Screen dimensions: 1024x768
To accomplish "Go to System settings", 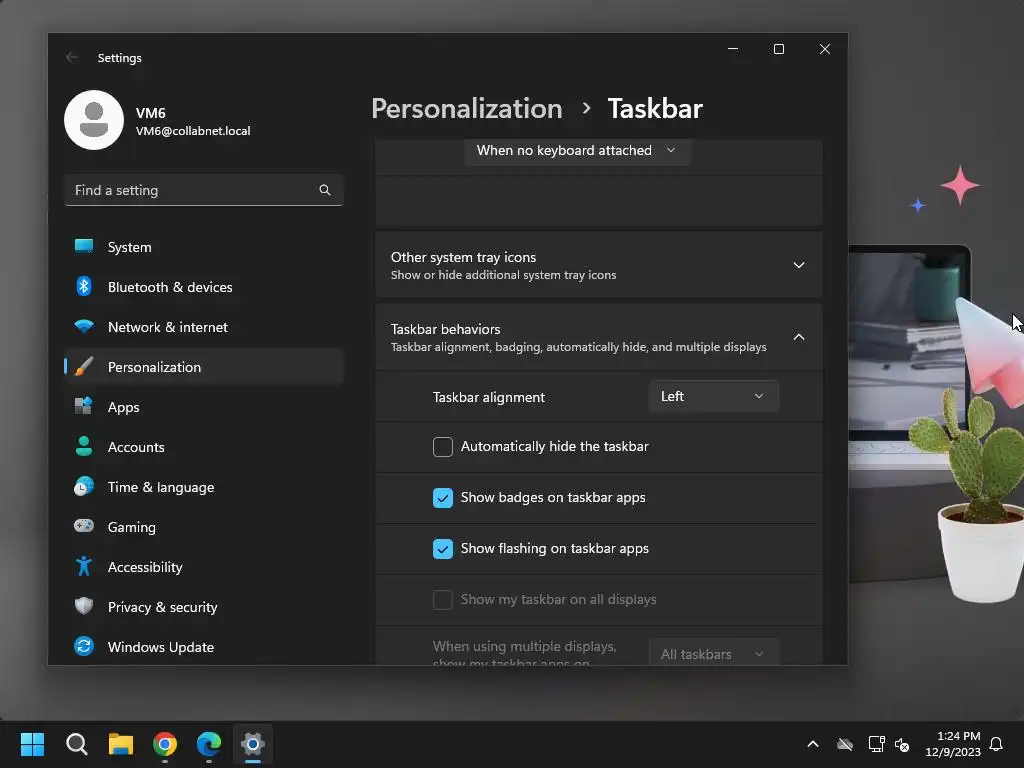I will 204,247.
